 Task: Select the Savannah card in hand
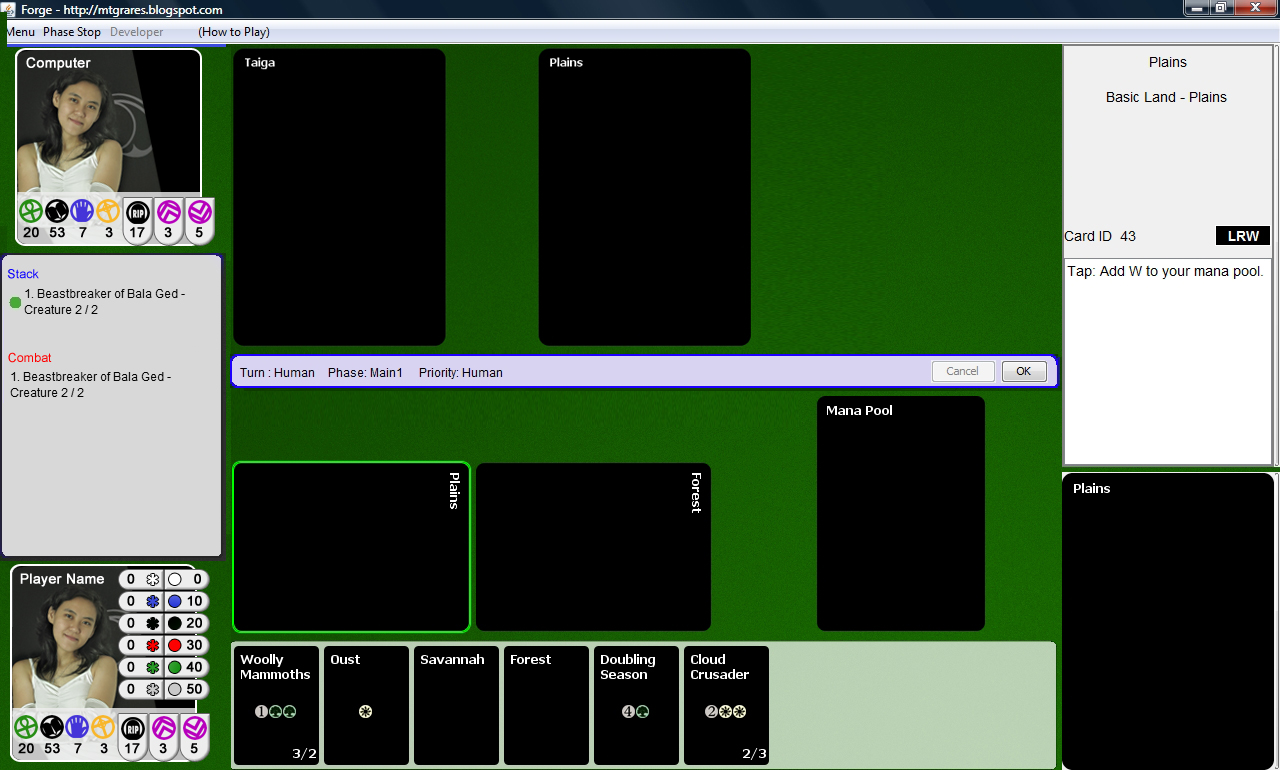click(x=456, y=705)
